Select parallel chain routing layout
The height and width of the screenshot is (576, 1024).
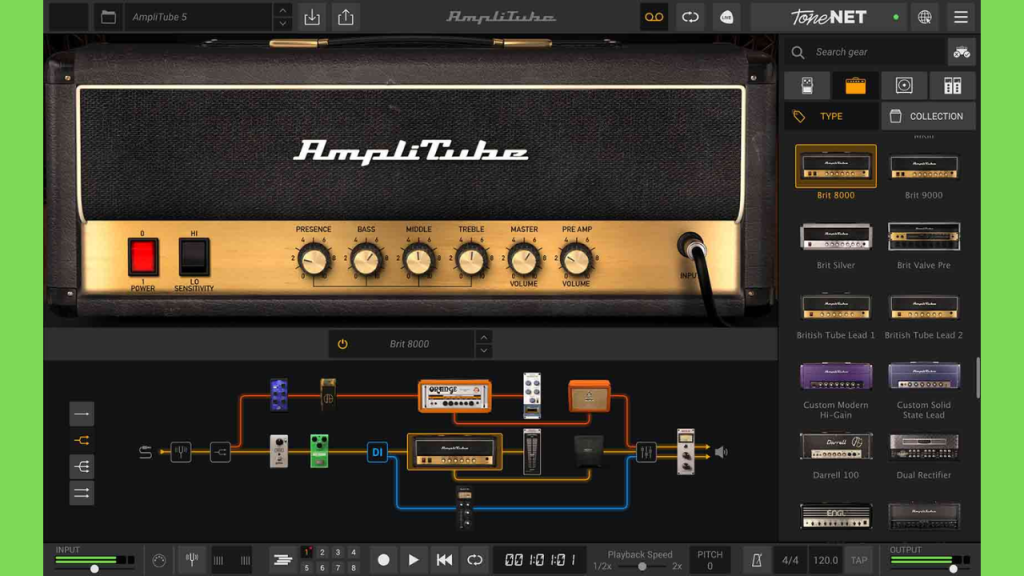pos(82,493)
